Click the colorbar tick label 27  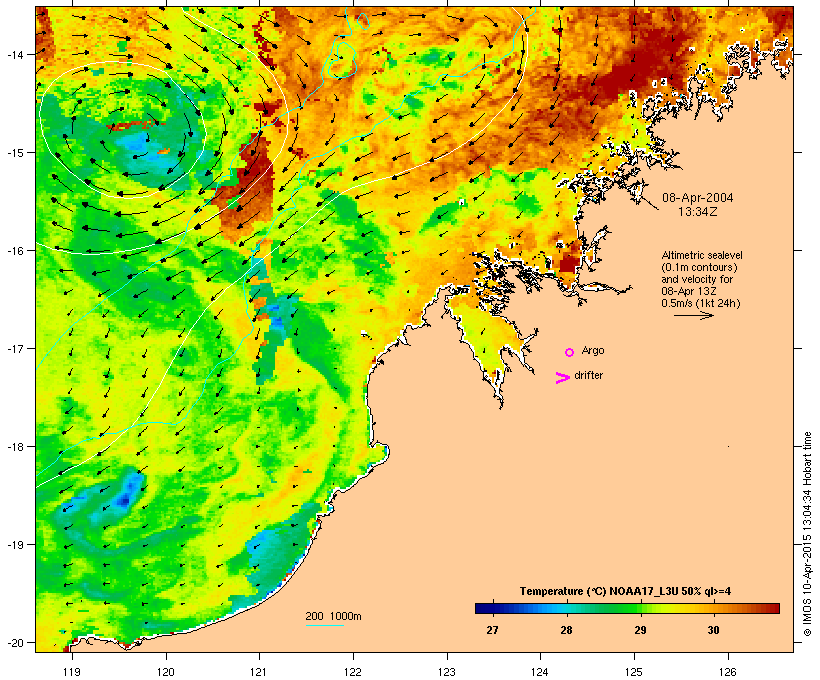tap(492, 630)
